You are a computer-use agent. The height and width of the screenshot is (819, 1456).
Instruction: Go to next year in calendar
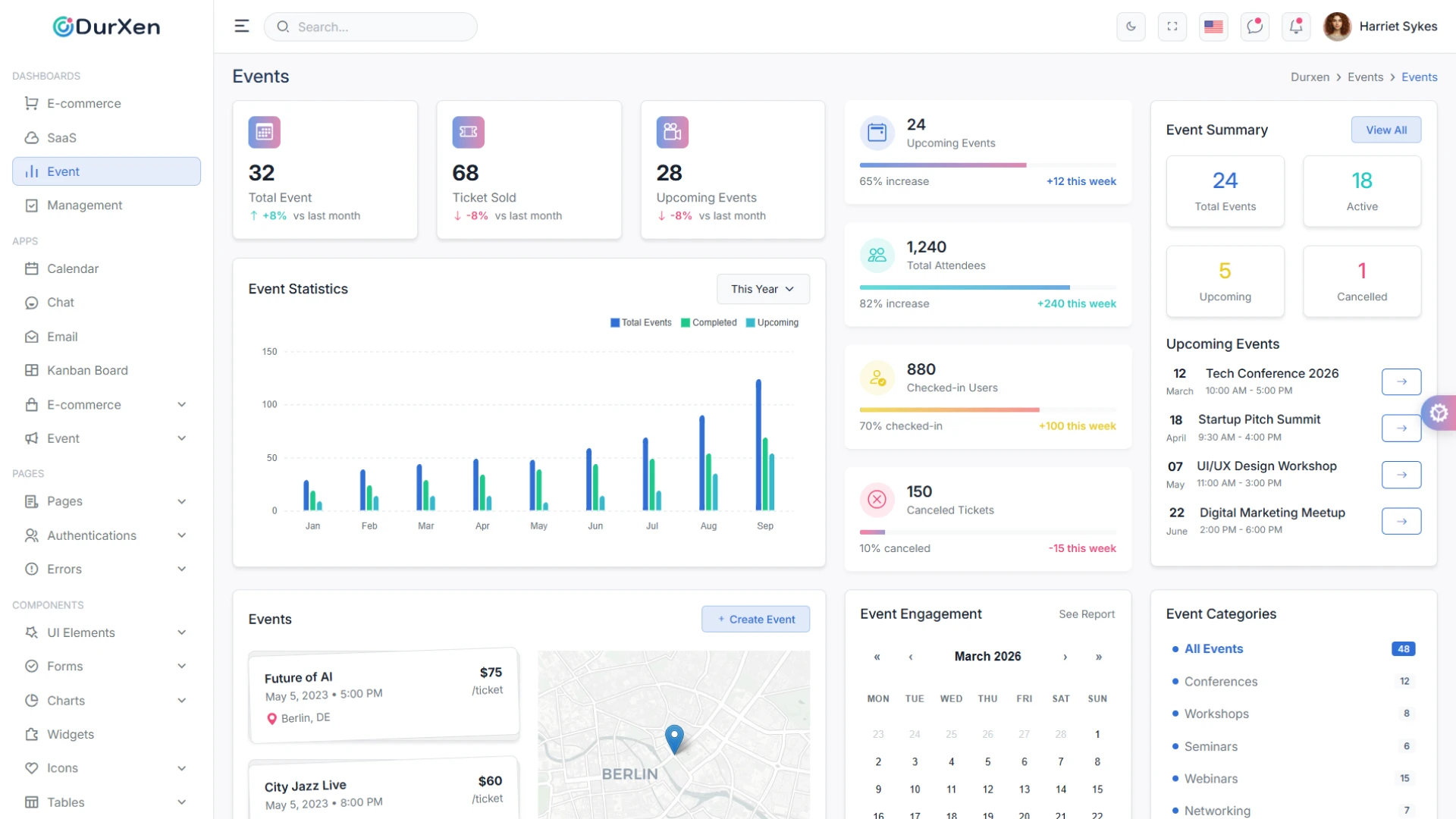[1099, 657]
